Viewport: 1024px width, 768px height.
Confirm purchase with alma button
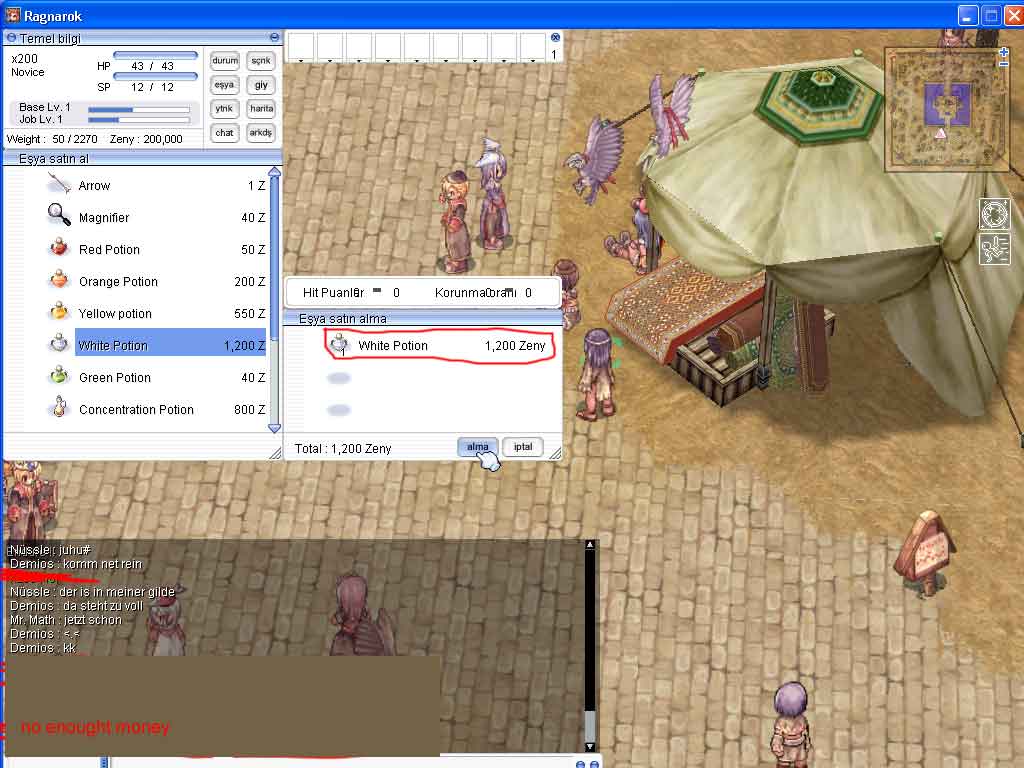(477, 447)
